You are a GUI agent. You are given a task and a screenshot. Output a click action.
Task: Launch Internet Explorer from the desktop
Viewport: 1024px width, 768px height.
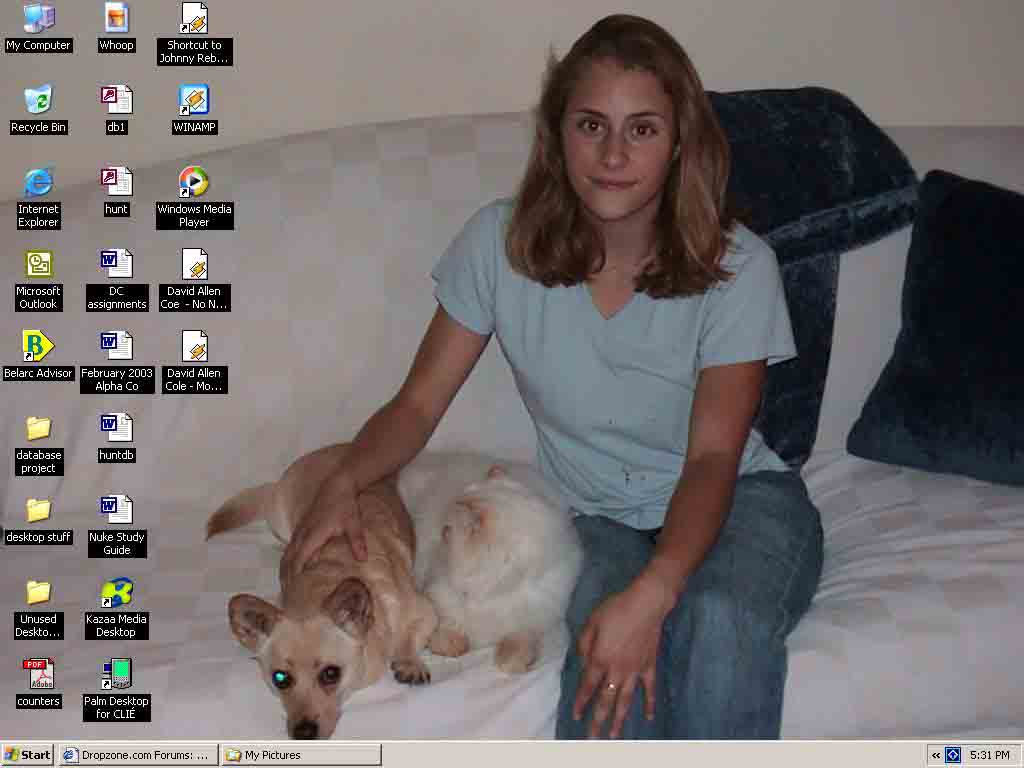tap(38, 183)
